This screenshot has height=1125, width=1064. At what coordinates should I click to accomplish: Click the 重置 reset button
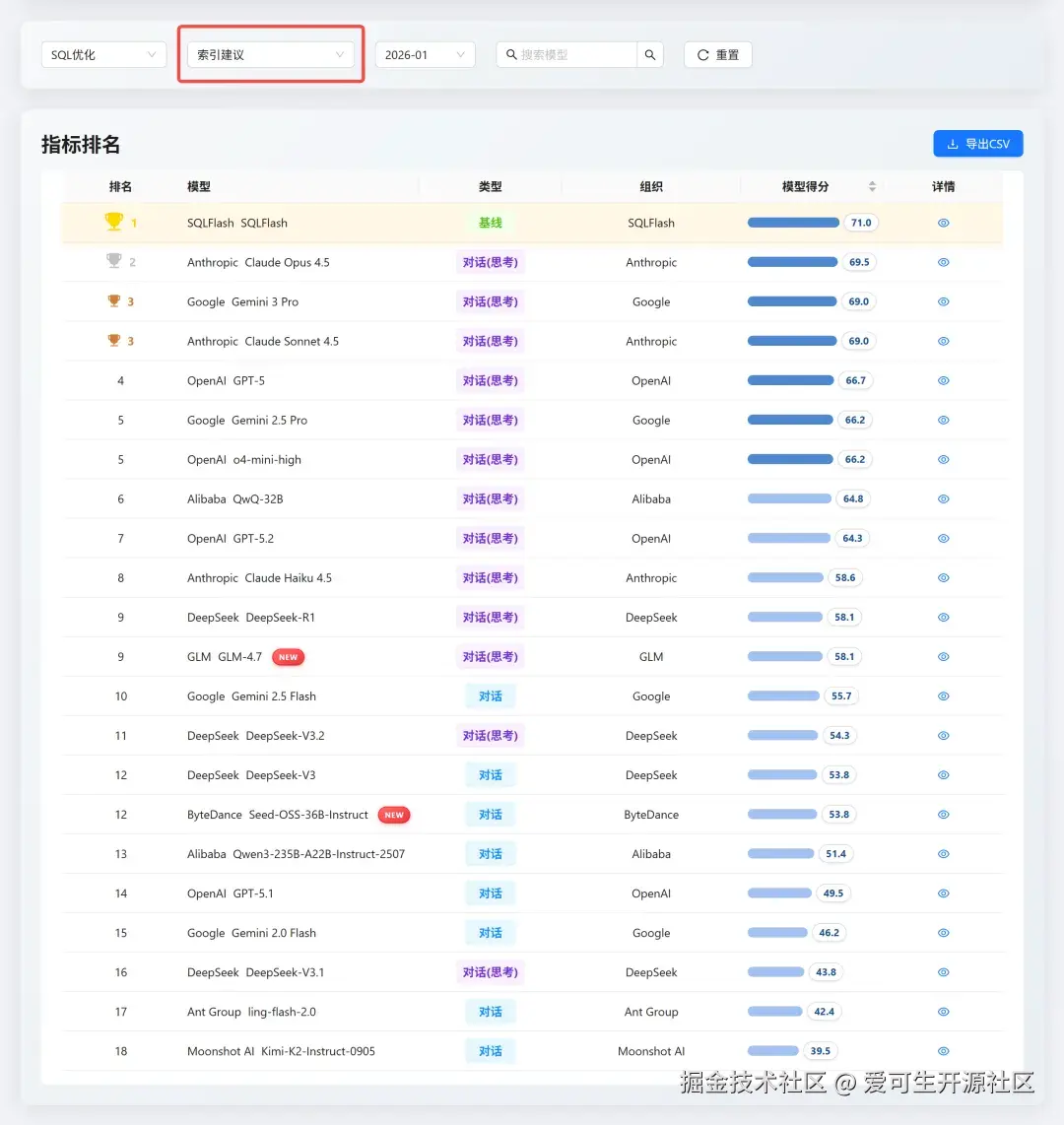pos(717,54)
